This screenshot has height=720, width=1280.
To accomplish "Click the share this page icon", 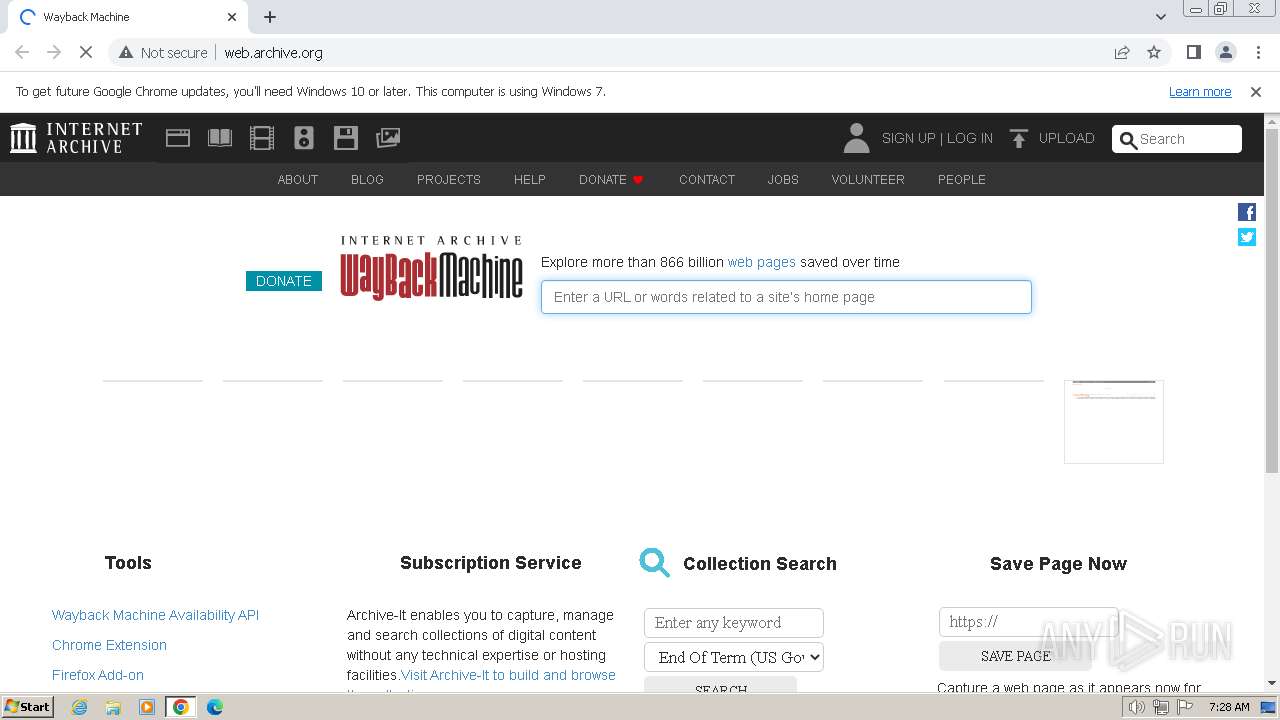I will click(x=1122, y=52).
